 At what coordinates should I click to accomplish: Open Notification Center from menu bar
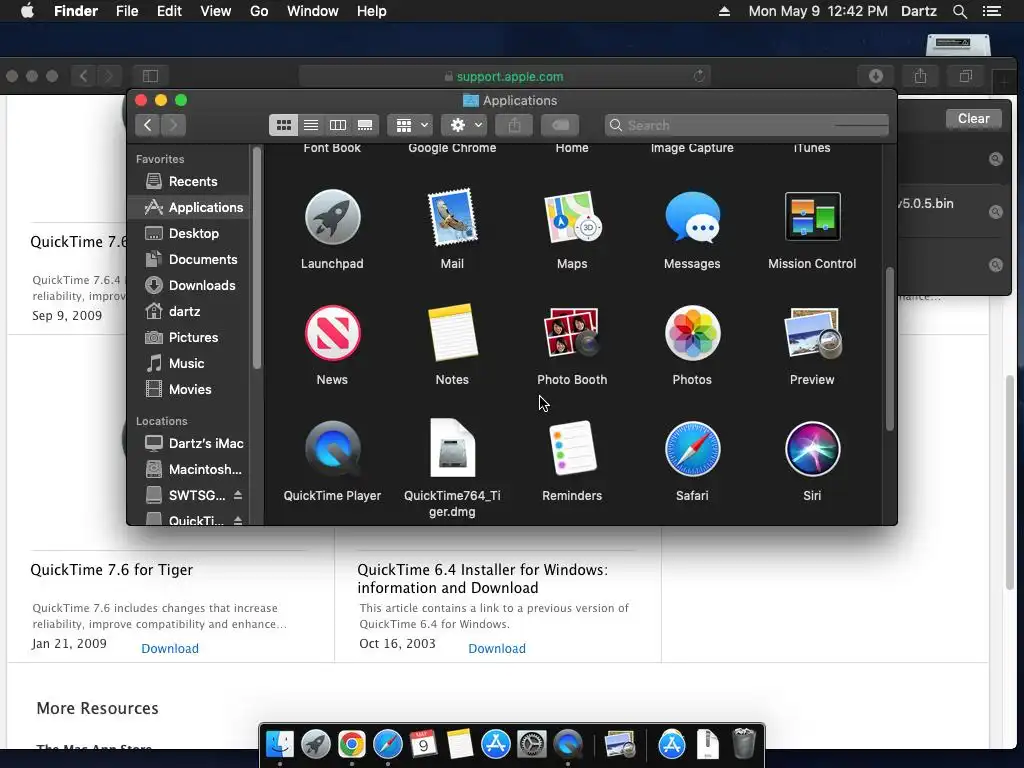tap(991, 11)
